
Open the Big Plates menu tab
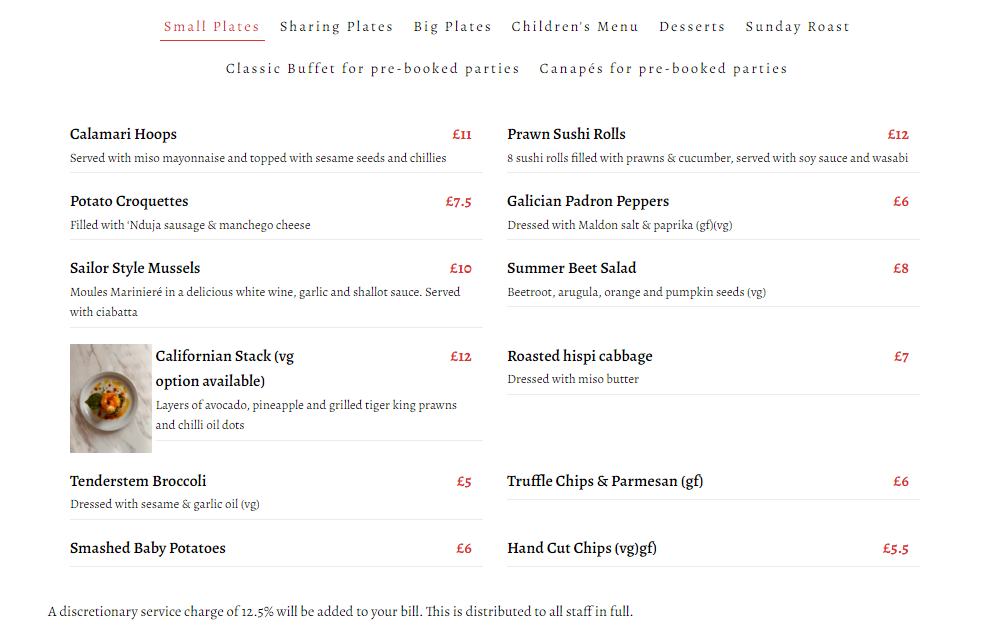point(452,27)
